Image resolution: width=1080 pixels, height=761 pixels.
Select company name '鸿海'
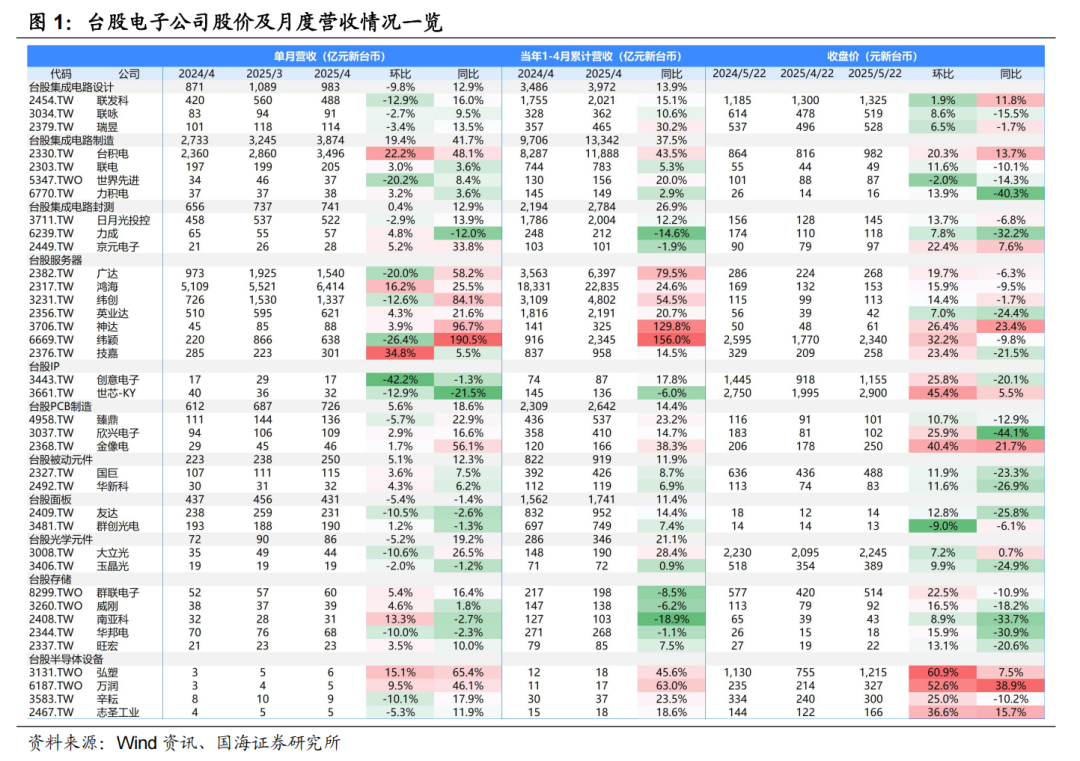[x=107, y=286]
